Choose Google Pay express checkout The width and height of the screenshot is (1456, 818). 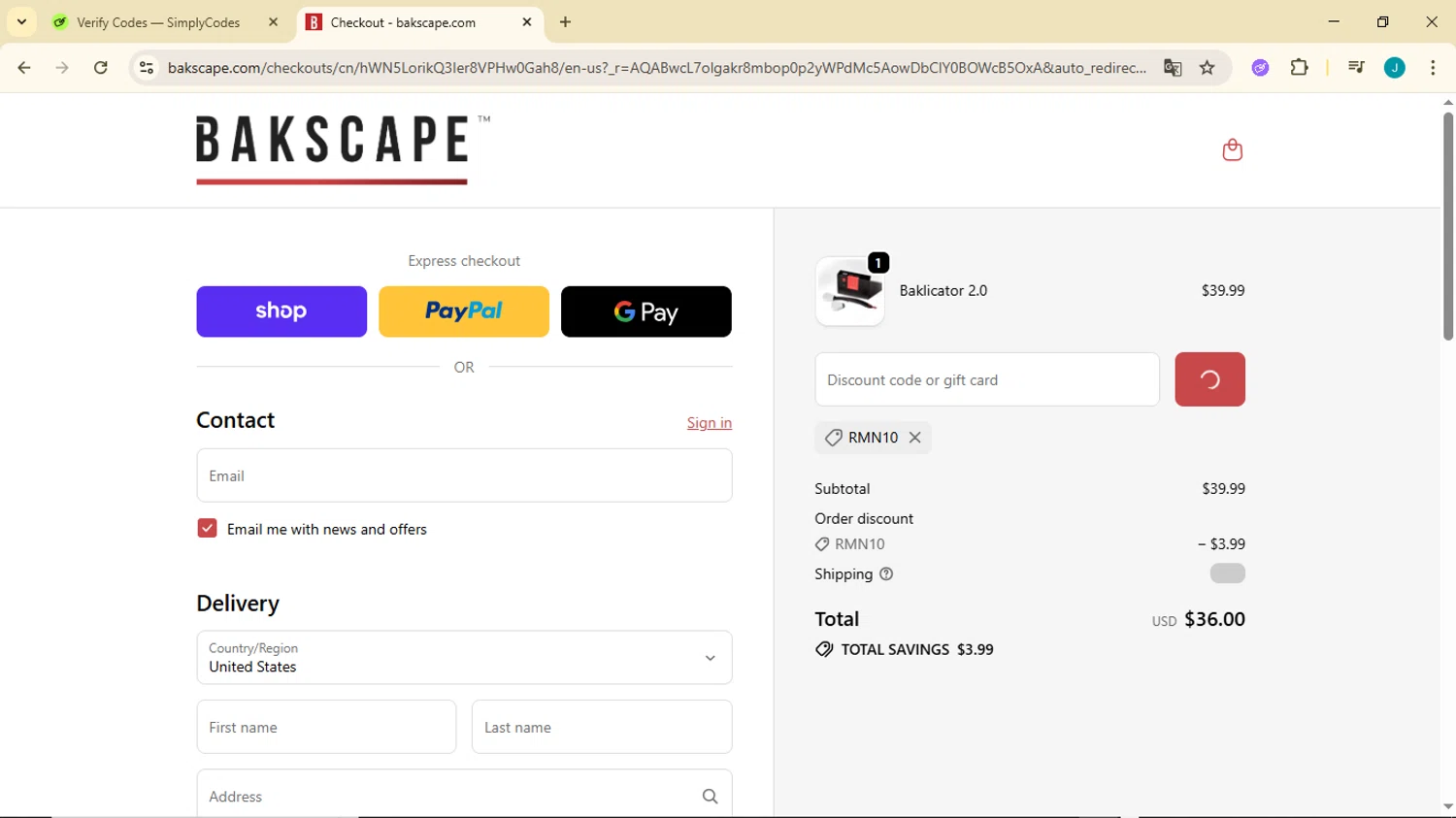646,311
